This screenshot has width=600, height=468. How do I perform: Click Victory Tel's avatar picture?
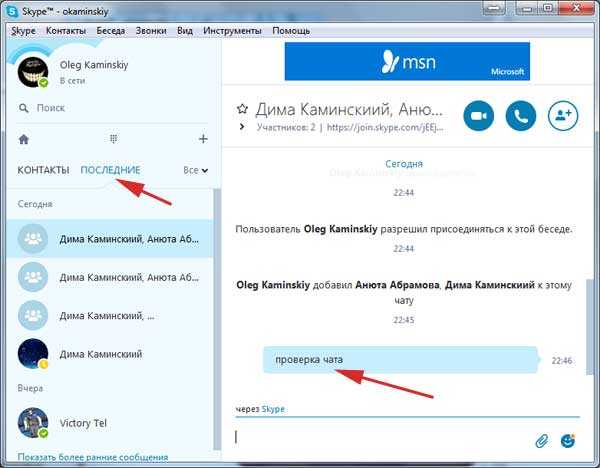[33, 423]
